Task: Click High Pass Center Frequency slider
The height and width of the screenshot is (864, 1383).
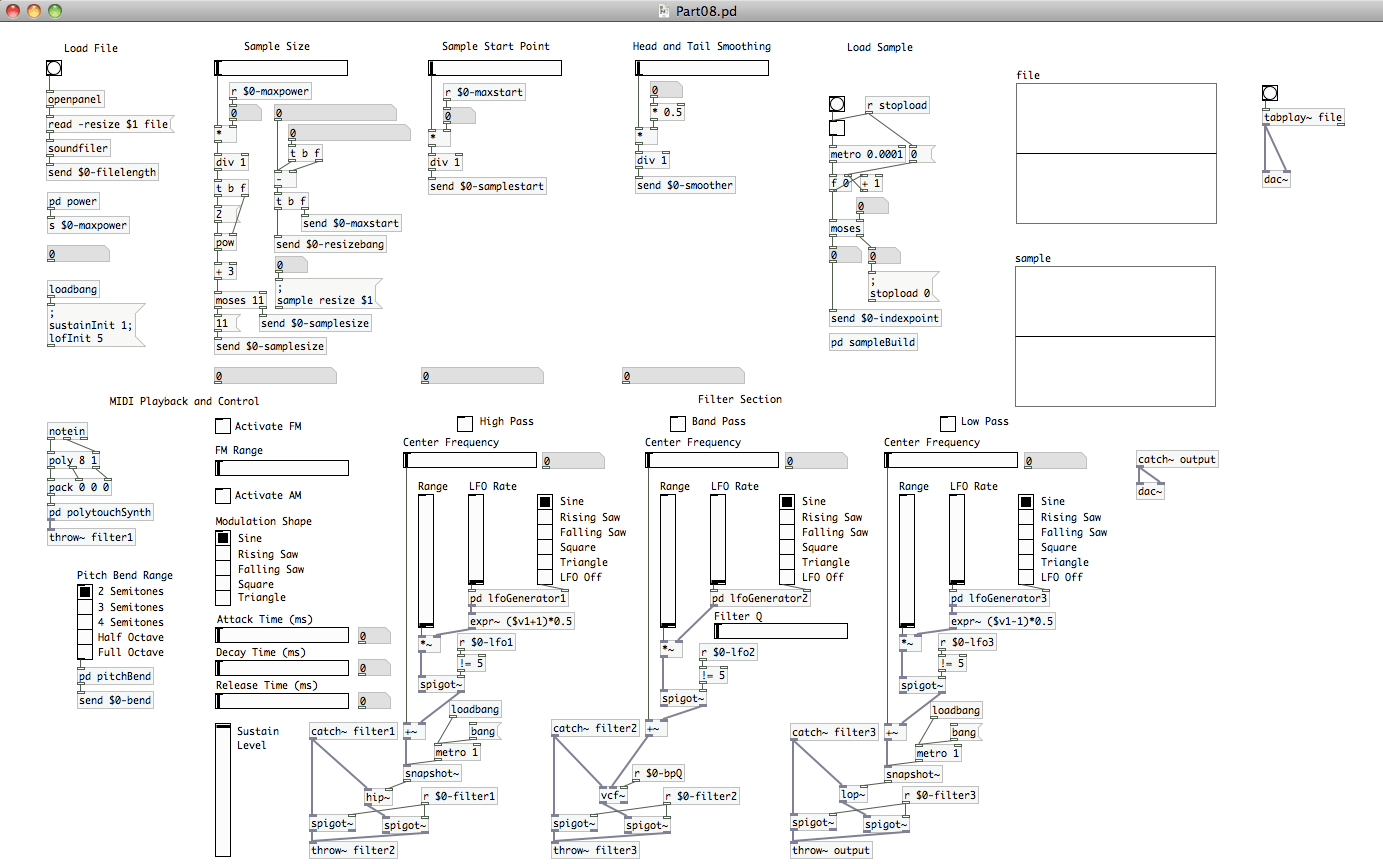Action: [470, 460]
